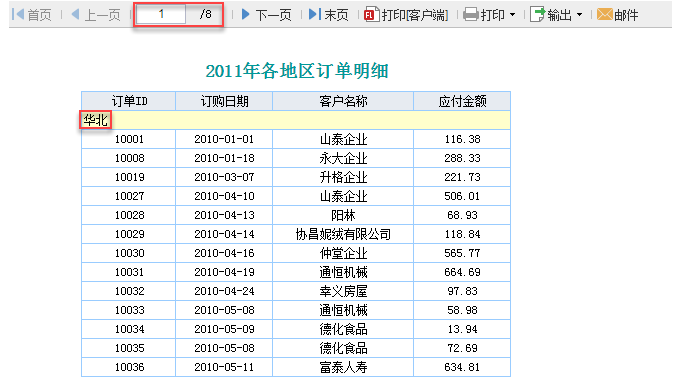Click date 2010-04-19 cell
This screenshot has width=691, height=387.
(224, 272)
